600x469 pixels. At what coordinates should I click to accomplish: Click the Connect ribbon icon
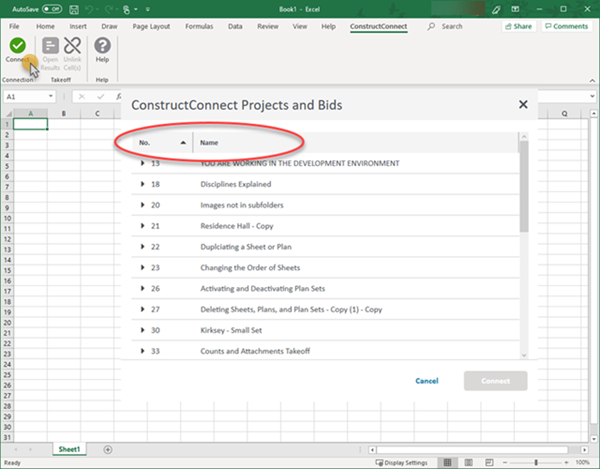[18, 46]
